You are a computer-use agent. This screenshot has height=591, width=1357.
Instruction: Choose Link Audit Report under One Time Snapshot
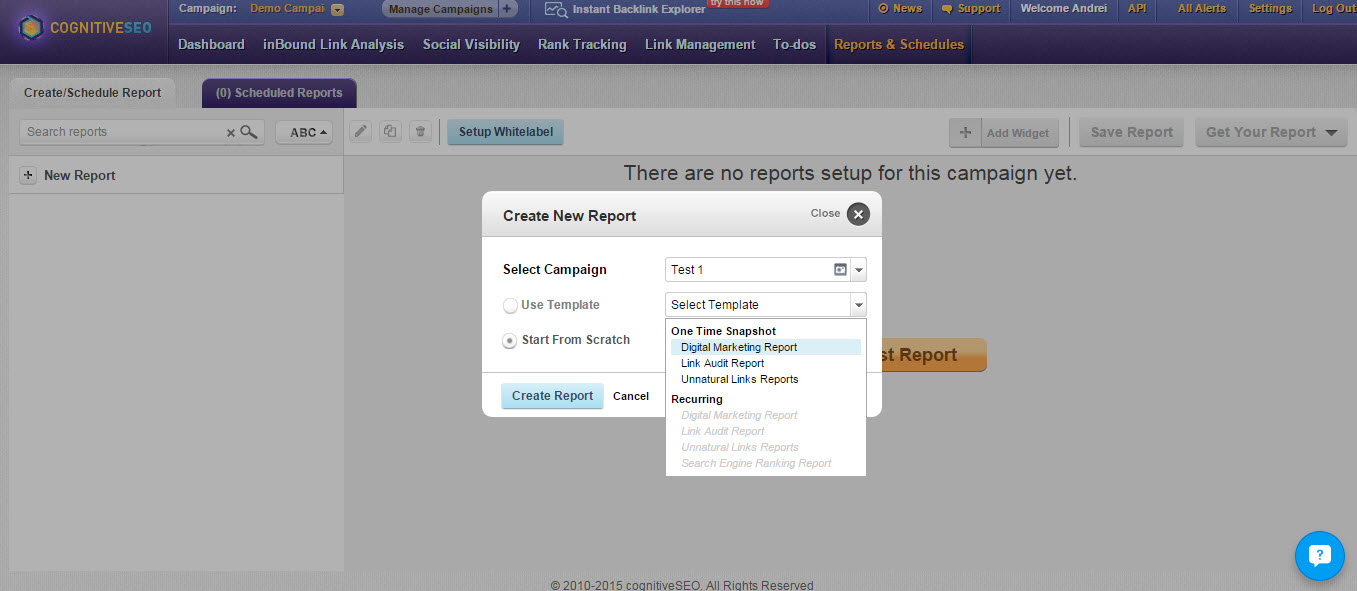(x=723, y=363)
